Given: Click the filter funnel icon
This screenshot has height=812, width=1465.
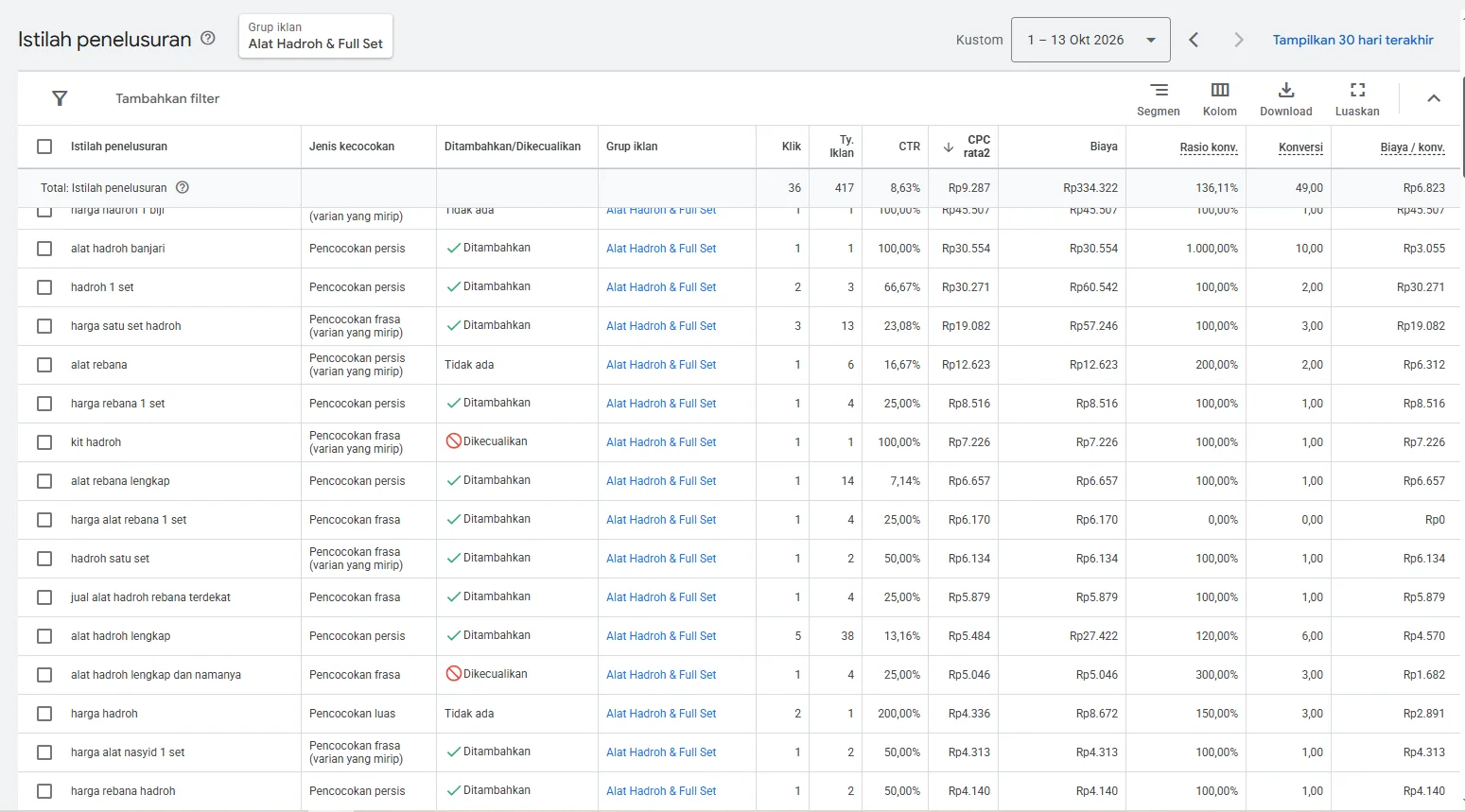Looking at the screenshot, I should click(x=60, y=98).
